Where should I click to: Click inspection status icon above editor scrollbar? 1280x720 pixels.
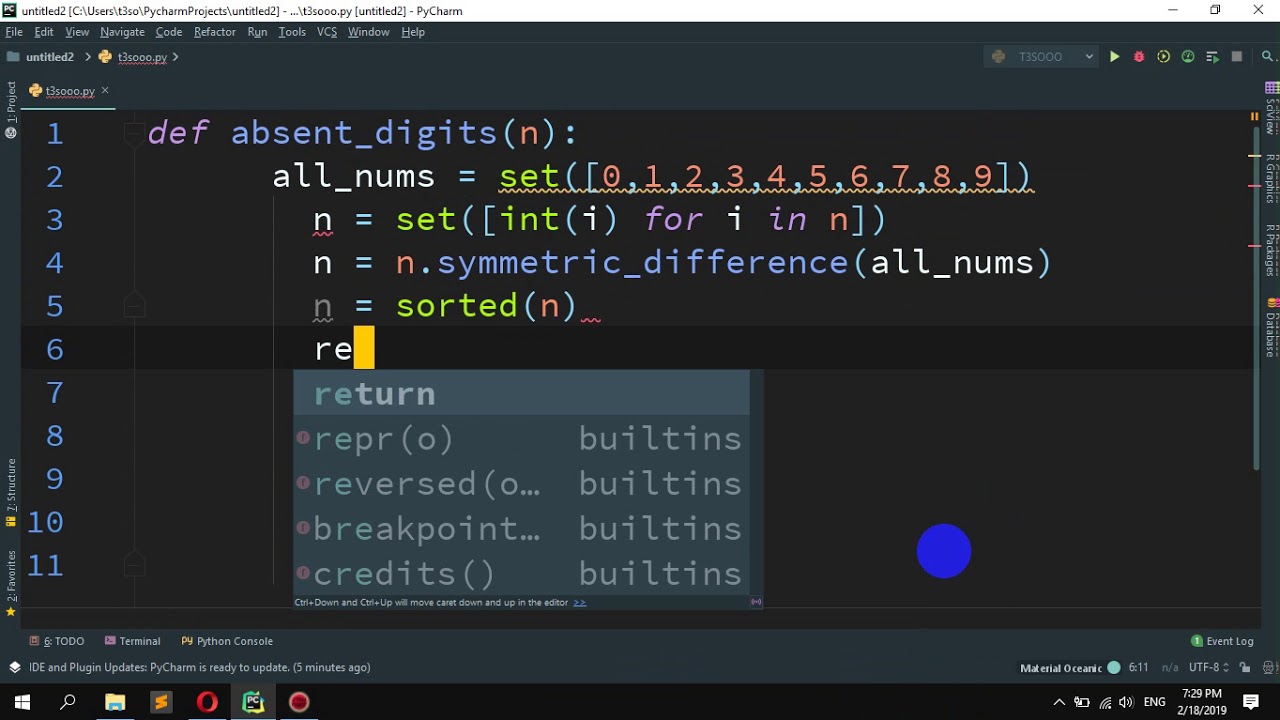(1255, 116)
